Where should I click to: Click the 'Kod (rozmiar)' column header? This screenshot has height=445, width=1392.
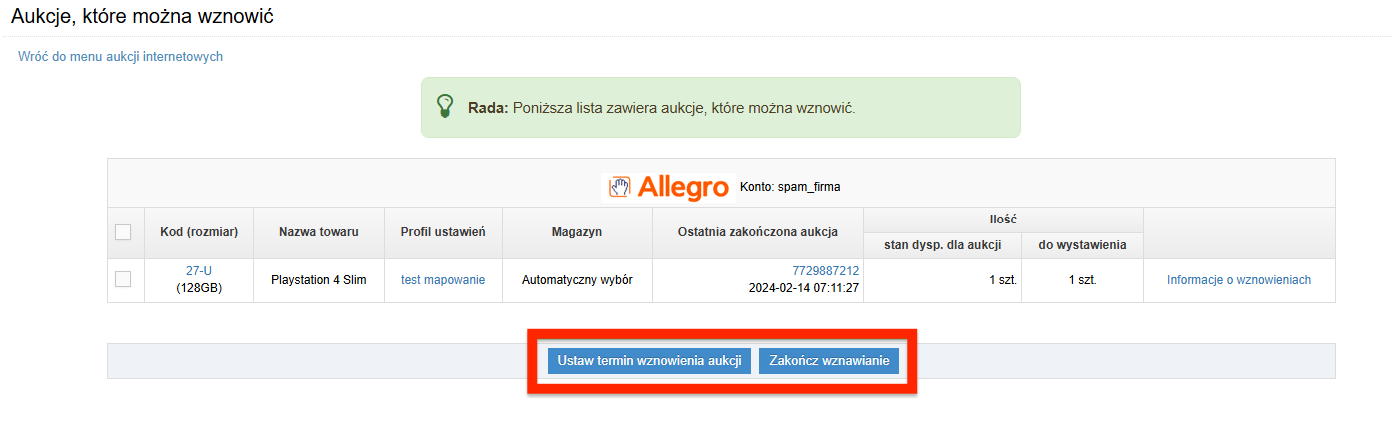[199, 232]
